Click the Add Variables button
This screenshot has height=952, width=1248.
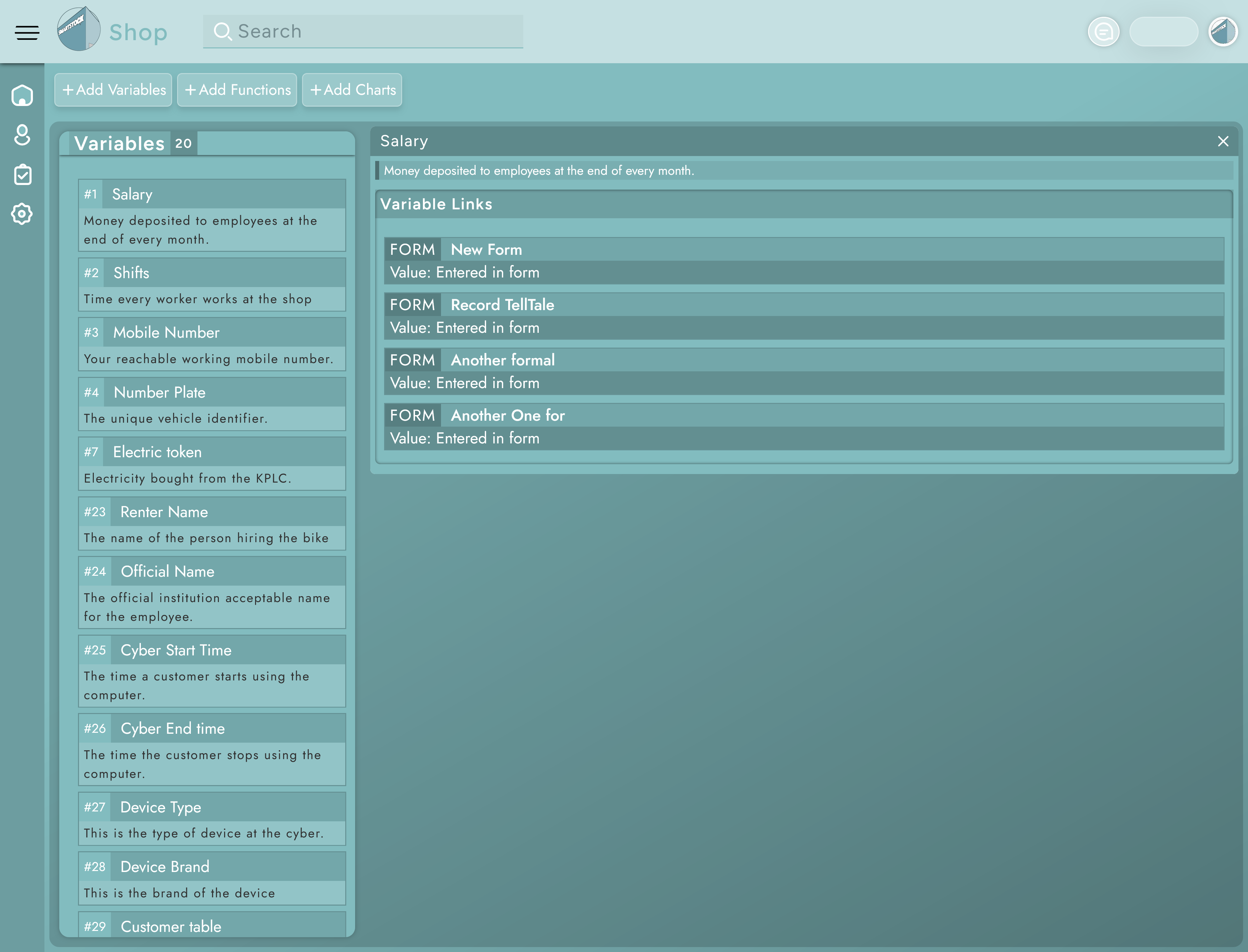(x=113, y=90)
